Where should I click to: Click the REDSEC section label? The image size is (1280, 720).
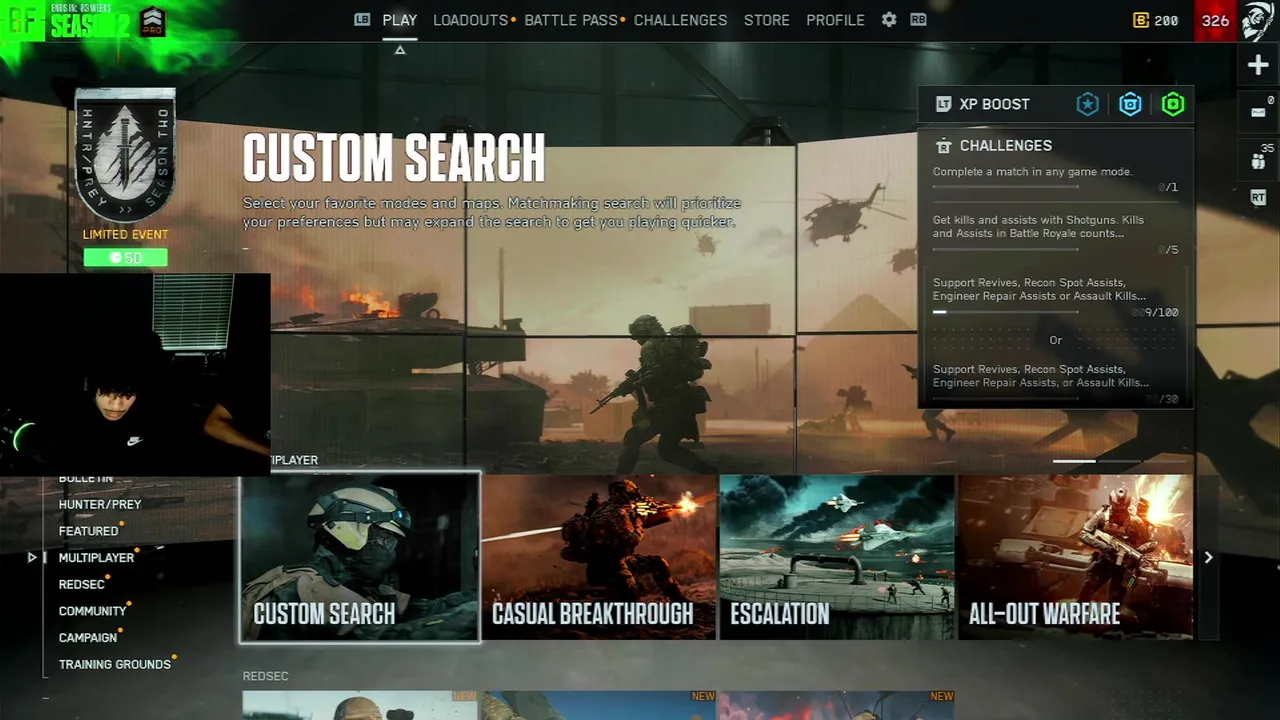coord(265,676)
